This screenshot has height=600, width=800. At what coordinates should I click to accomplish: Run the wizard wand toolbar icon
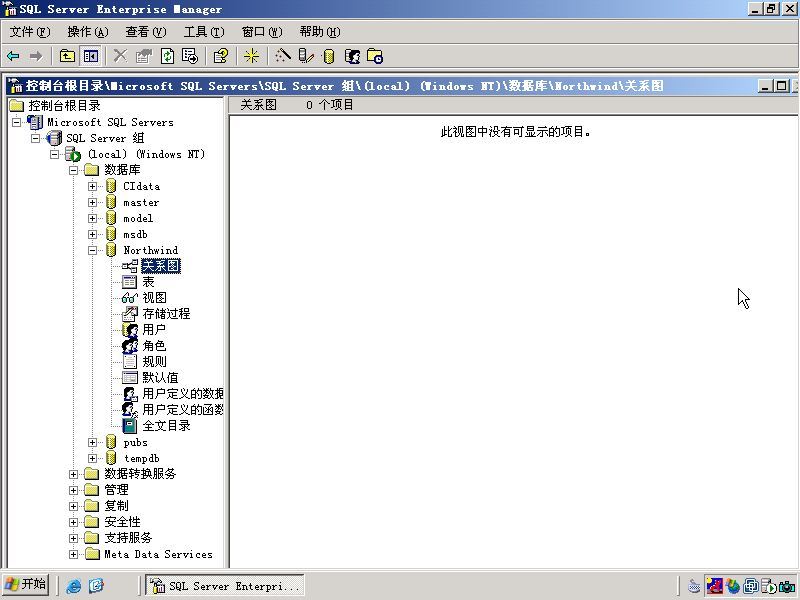tap(283, 56)
